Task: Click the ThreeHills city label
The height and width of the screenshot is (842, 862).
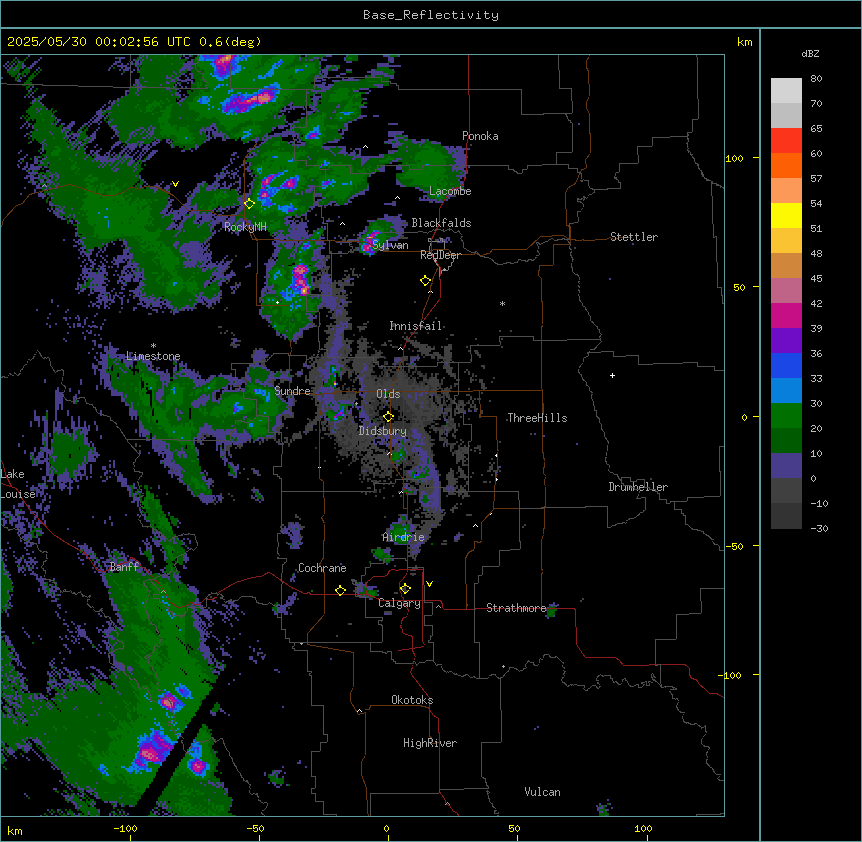Action: coord(537,418)
